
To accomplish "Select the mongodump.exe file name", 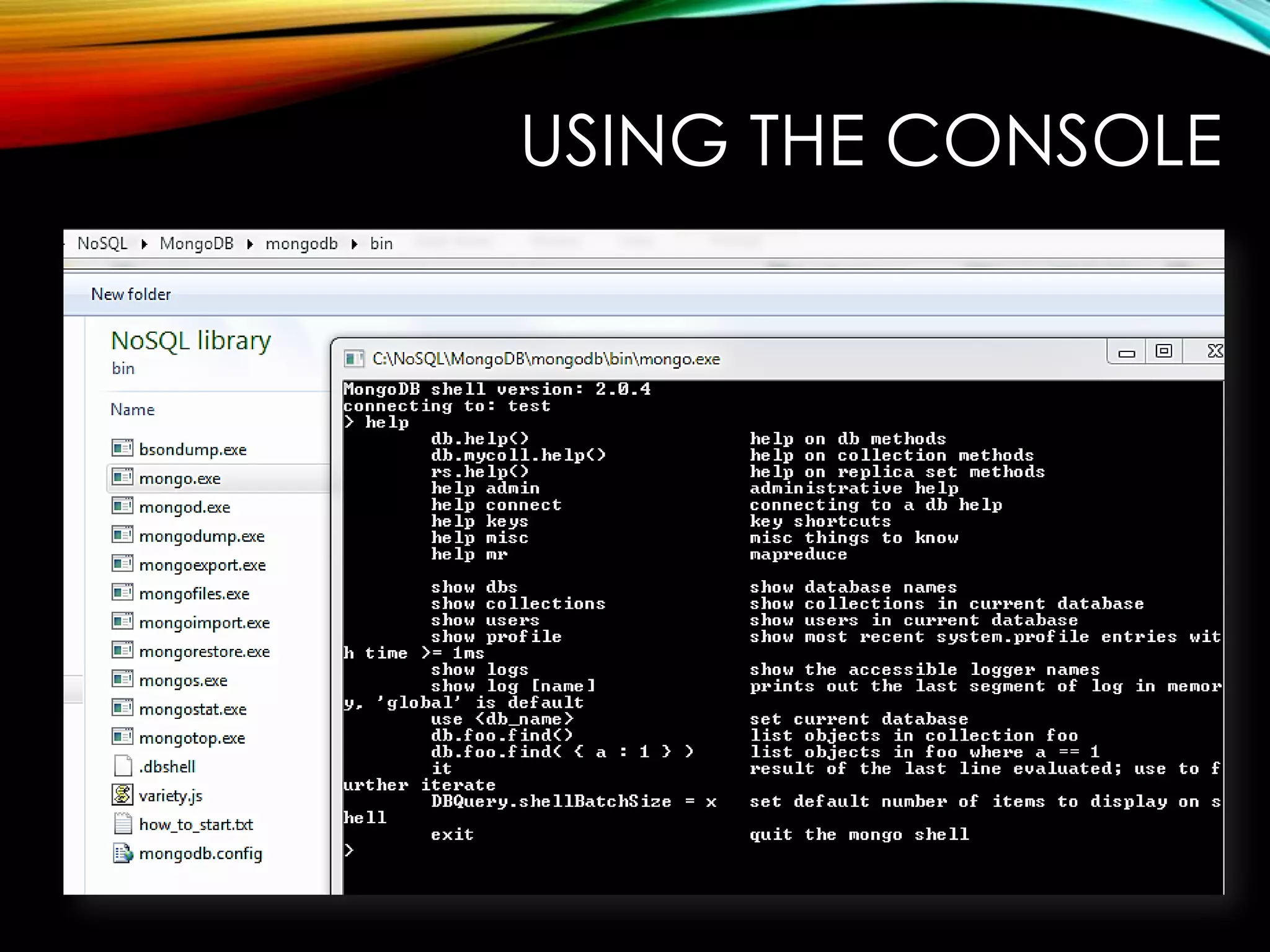I will [202, 536].
